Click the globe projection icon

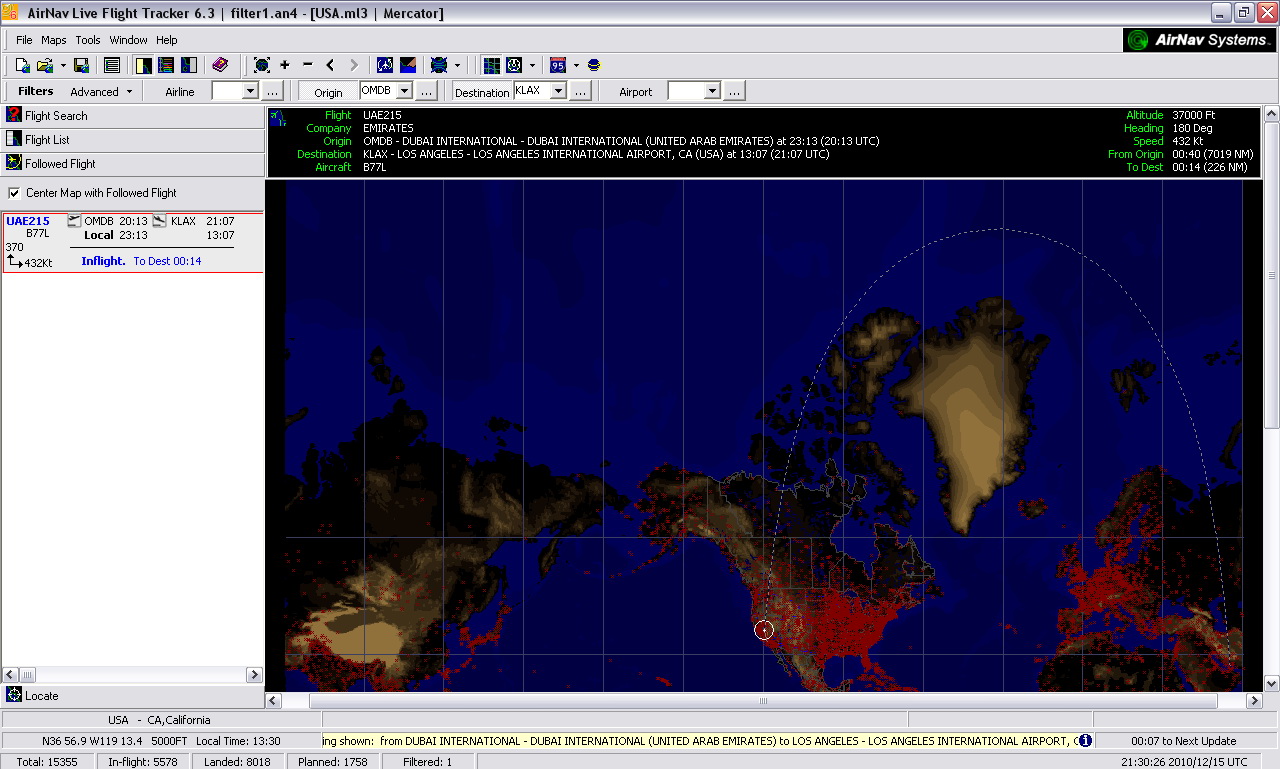coord(514,65)
